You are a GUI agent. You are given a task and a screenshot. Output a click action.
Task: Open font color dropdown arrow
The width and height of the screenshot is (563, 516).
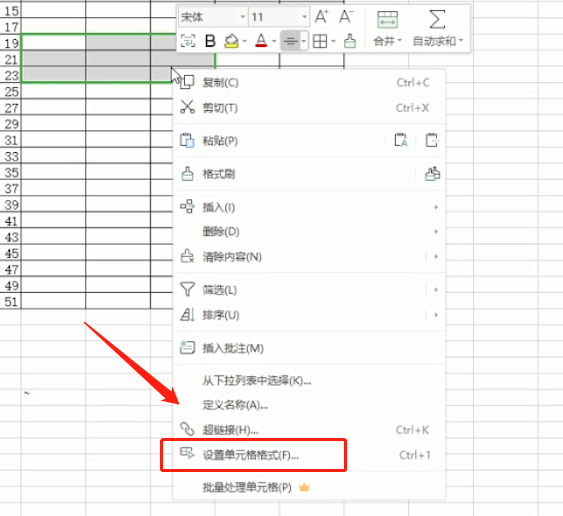pyautogui.click(x=274, y=41)
